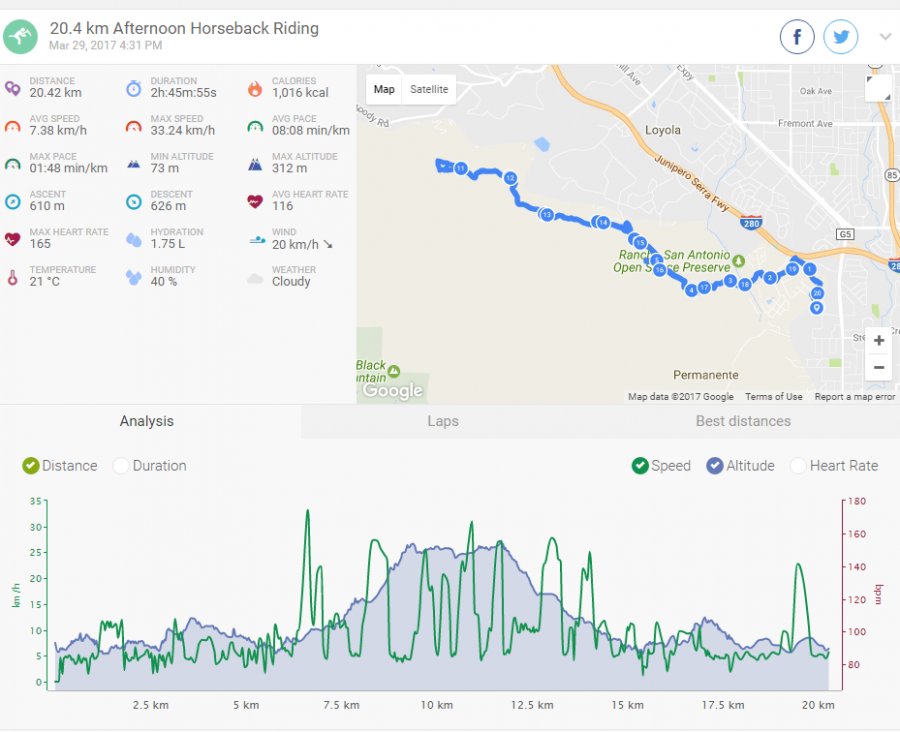Open the Terms of Use link

pos(773,397)
